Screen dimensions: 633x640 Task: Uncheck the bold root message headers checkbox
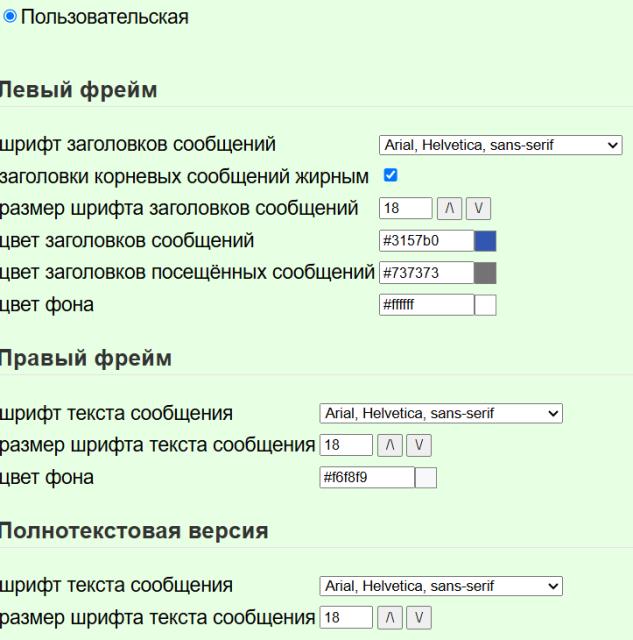[391, 176]
